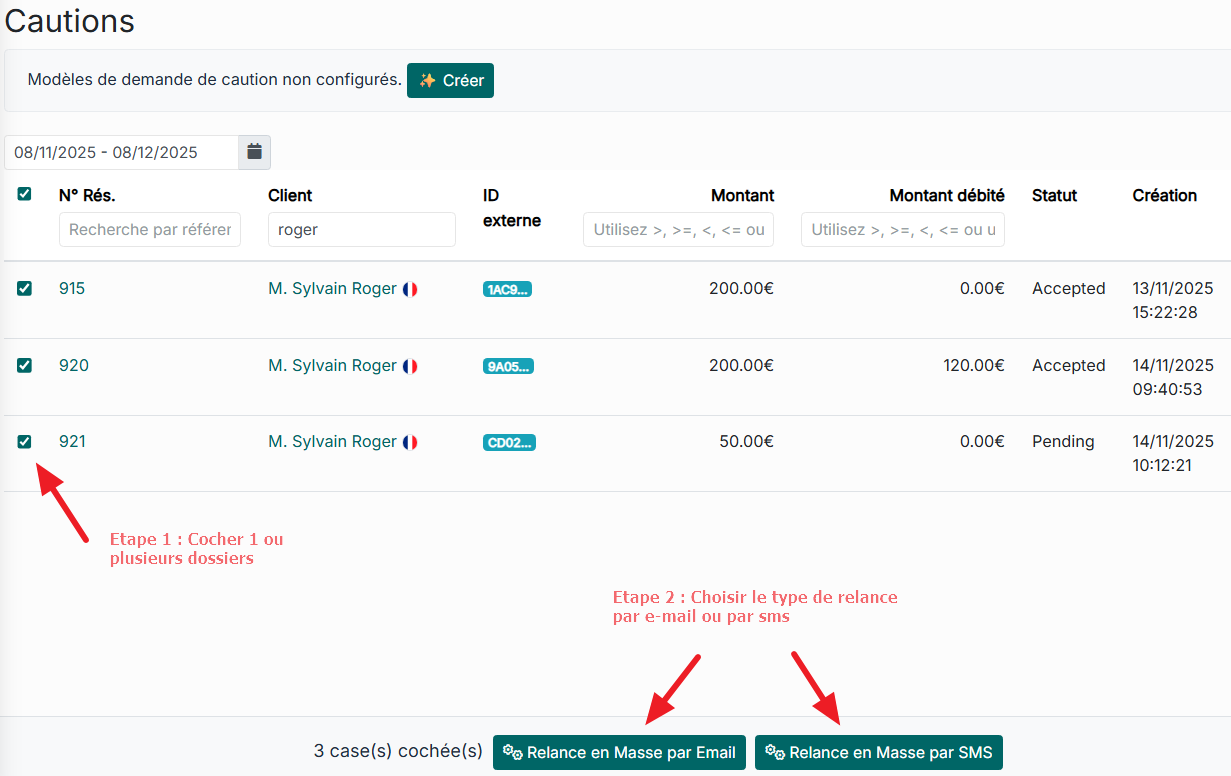The image size is (1231, 776).
Task: Click French flag icon in row 920
Action: tap(410, 366)
